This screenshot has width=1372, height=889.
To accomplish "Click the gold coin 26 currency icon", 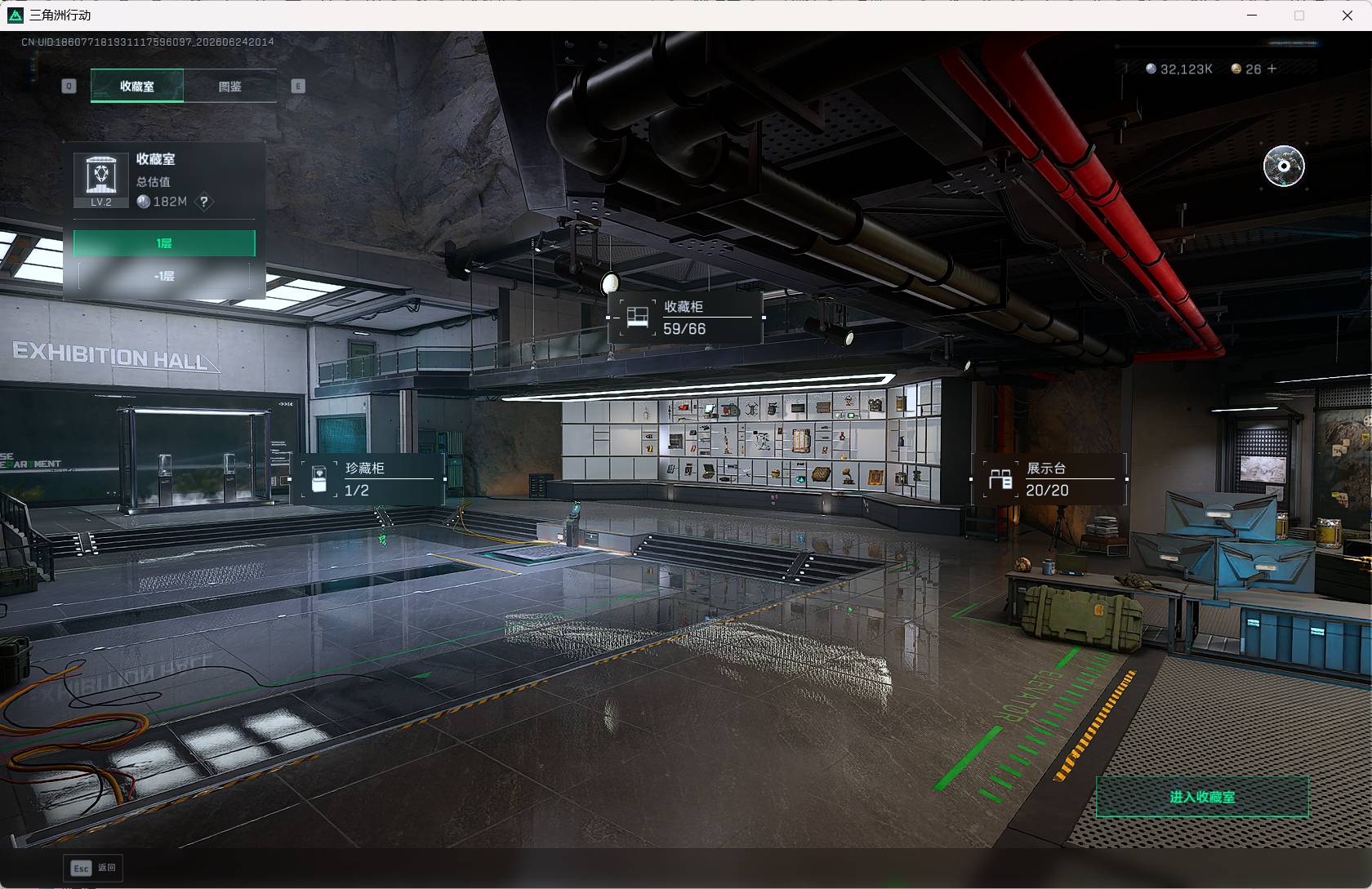I will point(1236,69).
